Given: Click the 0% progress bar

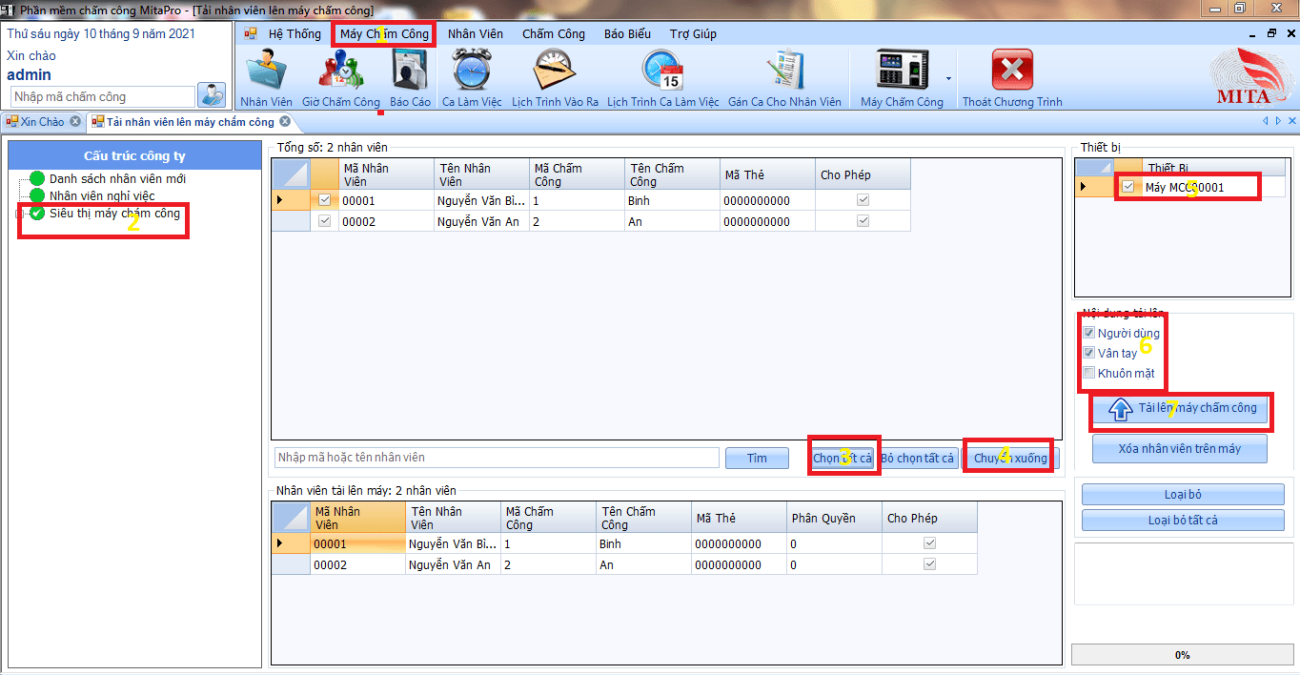Looking at the screenshot, I should (1182, 655).
